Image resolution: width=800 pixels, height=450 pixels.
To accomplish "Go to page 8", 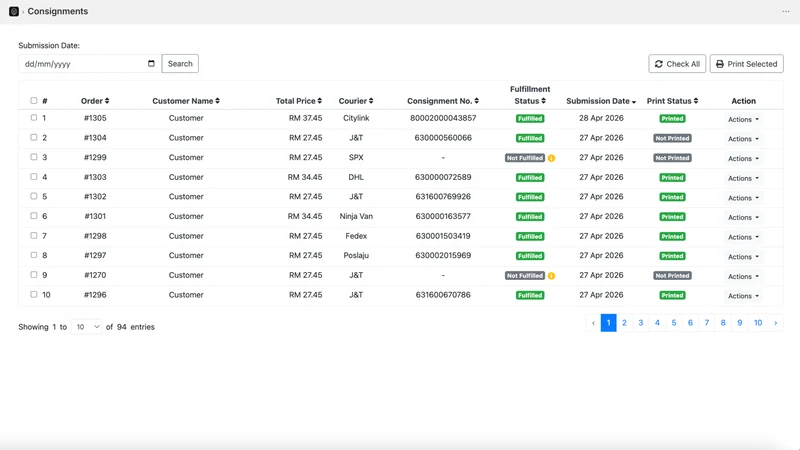I will tap(723, 323).
